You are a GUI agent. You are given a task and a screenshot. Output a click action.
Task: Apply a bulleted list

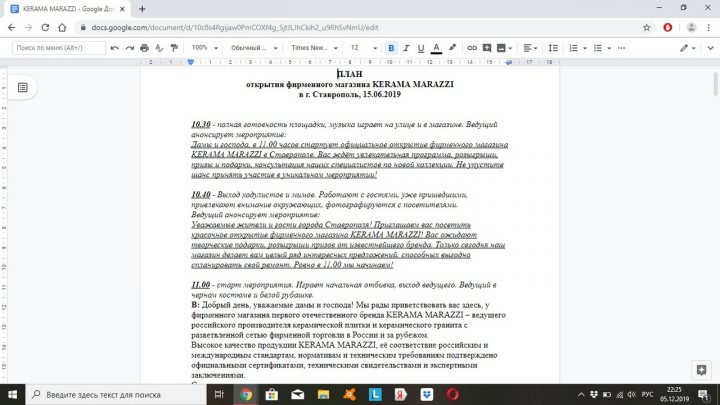pos(597,48)
